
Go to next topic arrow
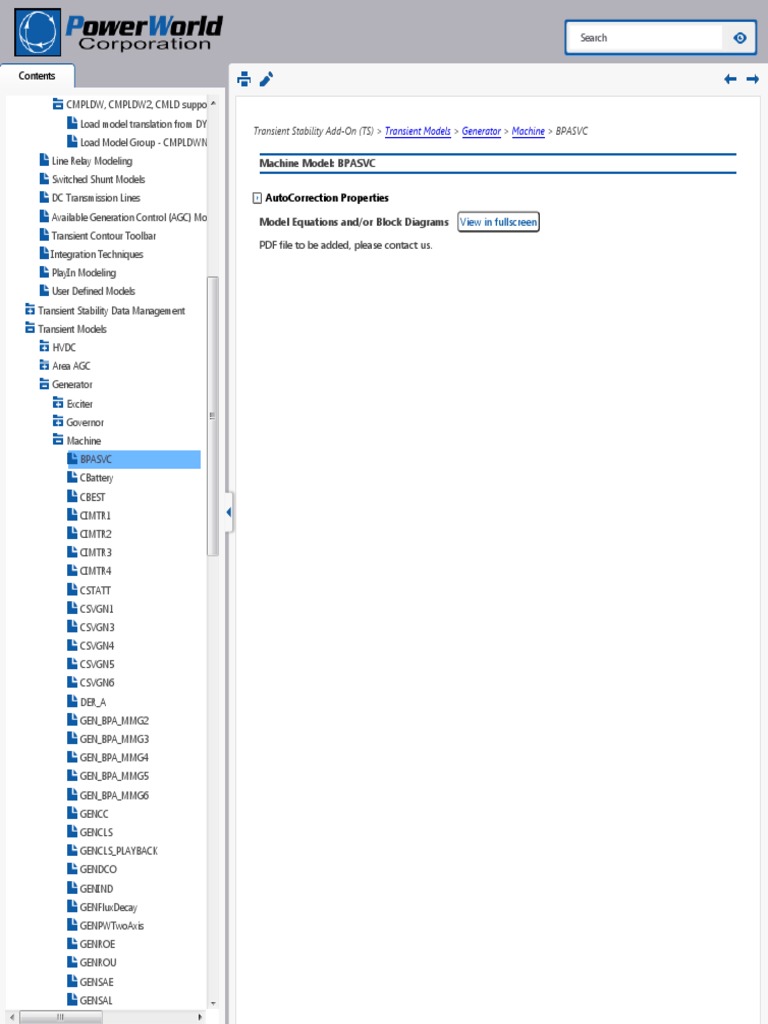click(x=752, y=79)
